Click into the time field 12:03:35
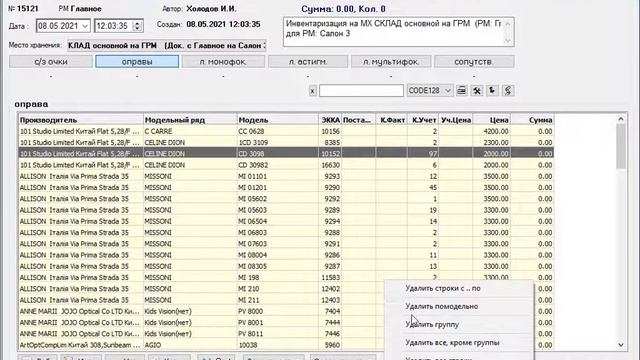The height and width of the screenshot is (360, 640). pos(114,26)
